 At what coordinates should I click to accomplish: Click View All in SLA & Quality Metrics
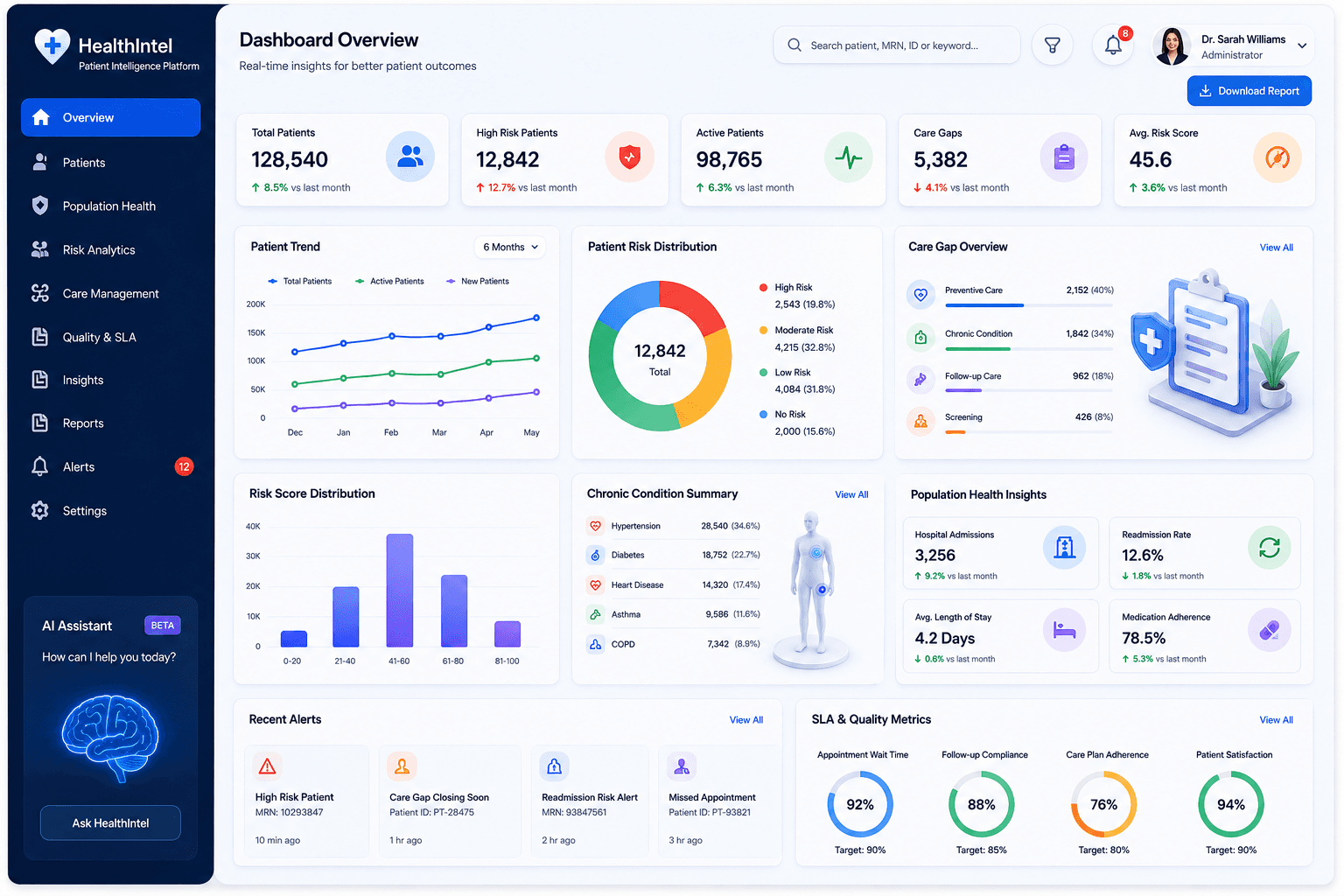[1276, 720]
